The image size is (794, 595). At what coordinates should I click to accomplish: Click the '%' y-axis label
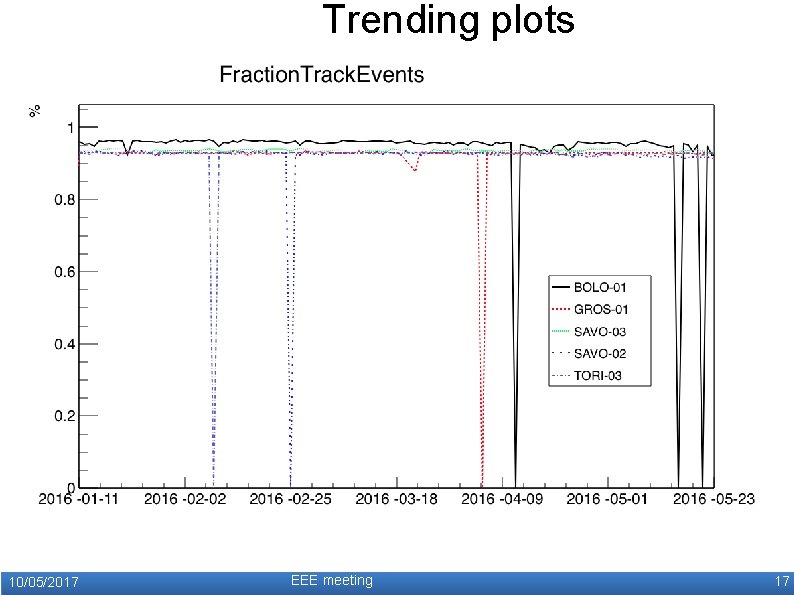[x=35, y=111]
